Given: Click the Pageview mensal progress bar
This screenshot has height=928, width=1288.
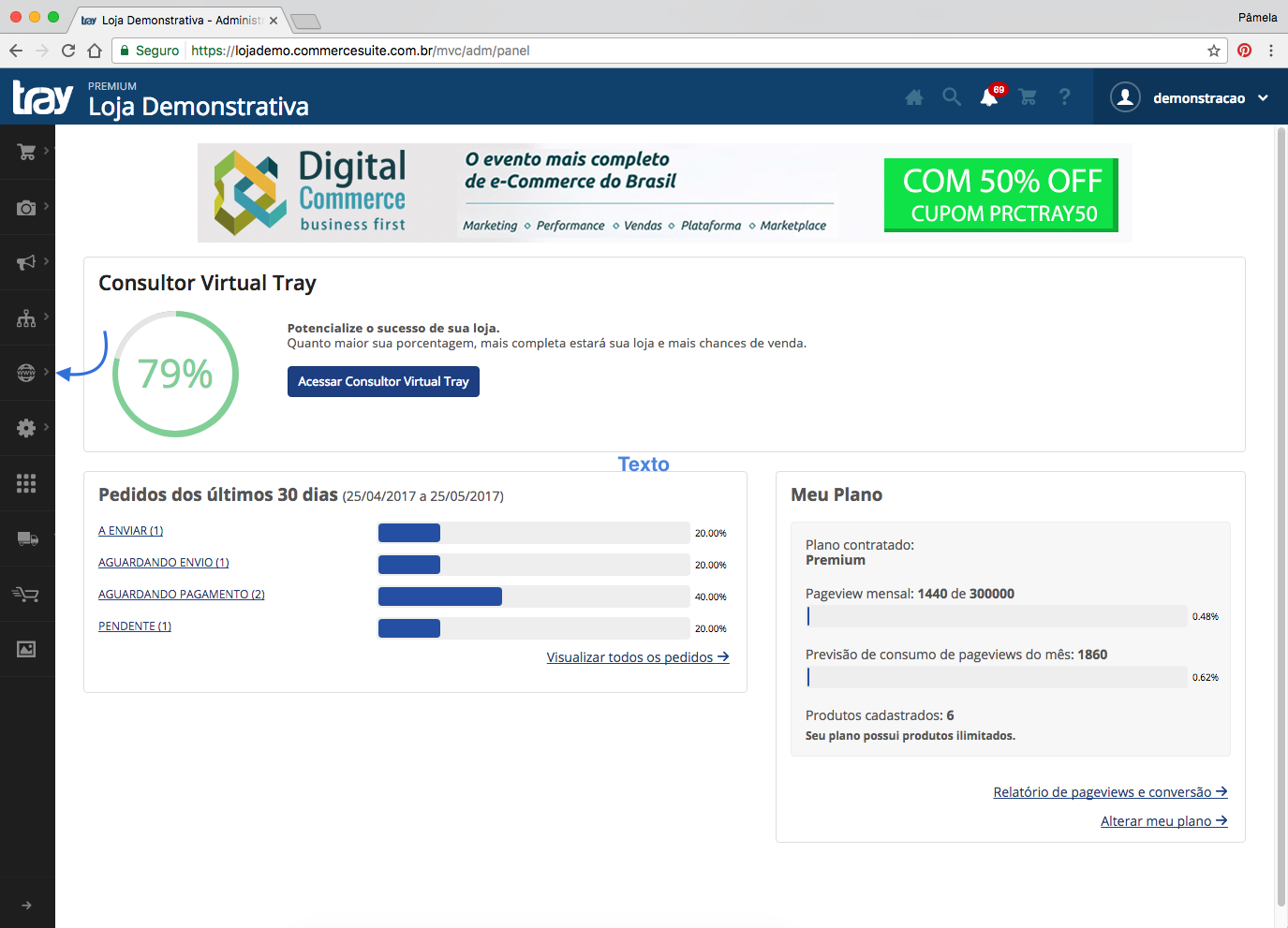Looking at the screenshot, I should pyautogui.click(x=997, y=616).
